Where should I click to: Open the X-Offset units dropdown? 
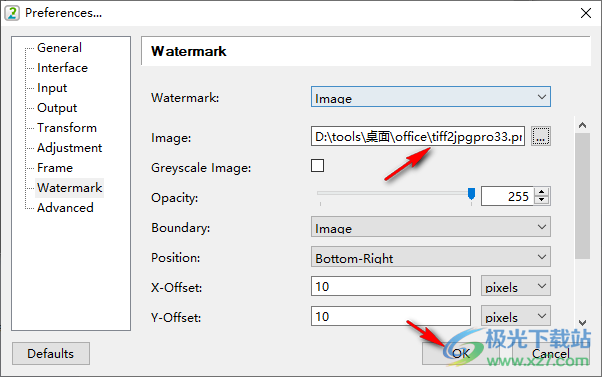pyautogui.click(x=516, y=286)
